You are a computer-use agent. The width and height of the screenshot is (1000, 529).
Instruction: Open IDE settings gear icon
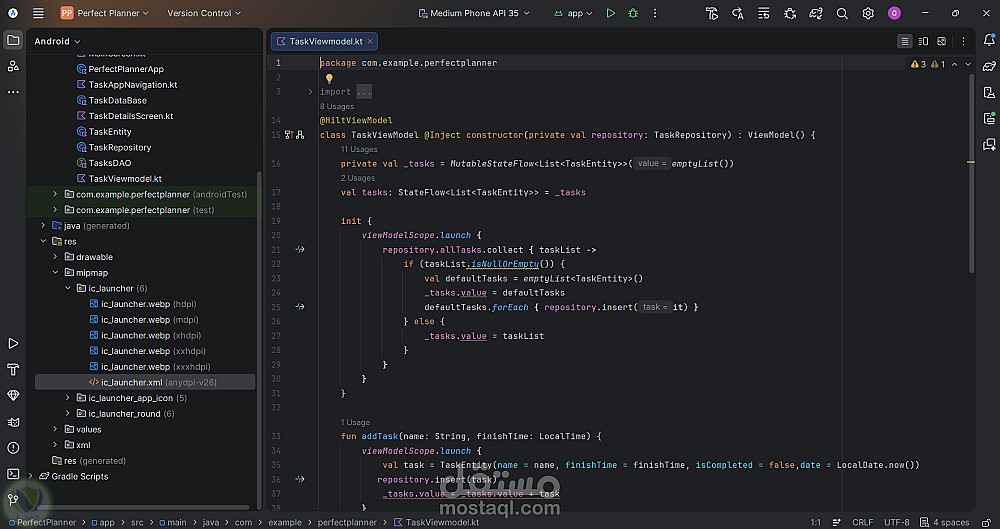(x=868, y=13)
